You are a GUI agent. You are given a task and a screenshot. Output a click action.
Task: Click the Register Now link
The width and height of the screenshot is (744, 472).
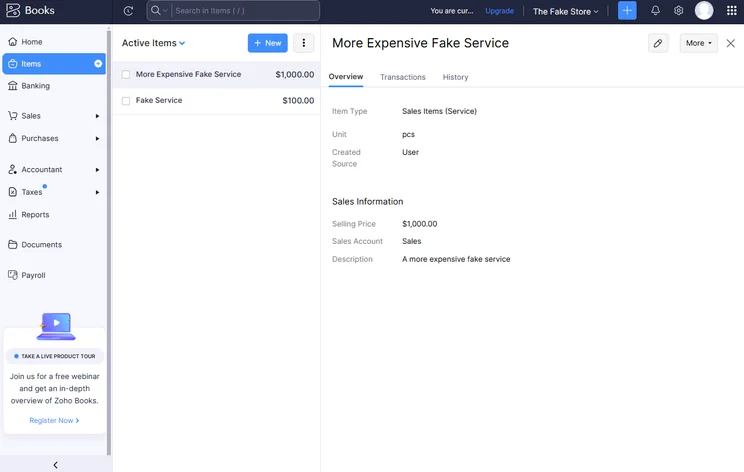click(x=54, y=420)
